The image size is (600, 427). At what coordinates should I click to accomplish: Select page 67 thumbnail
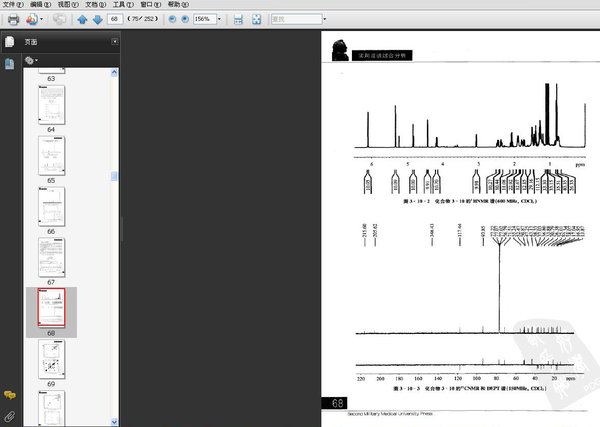coord(52,258)
